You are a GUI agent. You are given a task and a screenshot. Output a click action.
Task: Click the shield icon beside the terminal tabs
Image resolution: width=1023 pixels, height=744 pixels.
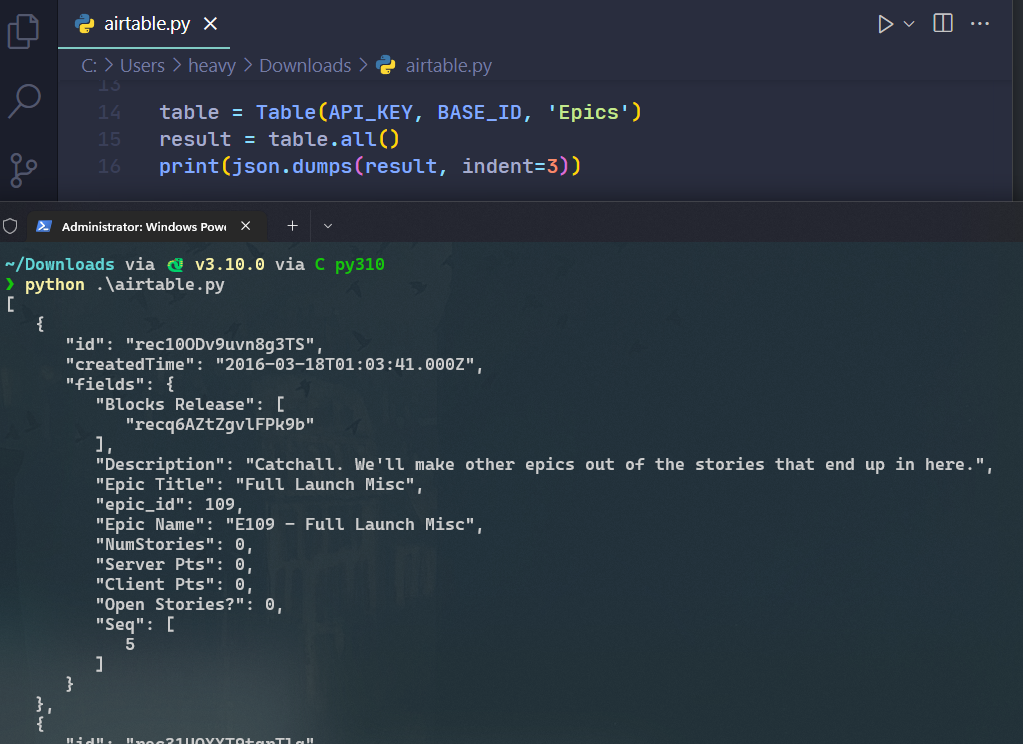point(10,225)
